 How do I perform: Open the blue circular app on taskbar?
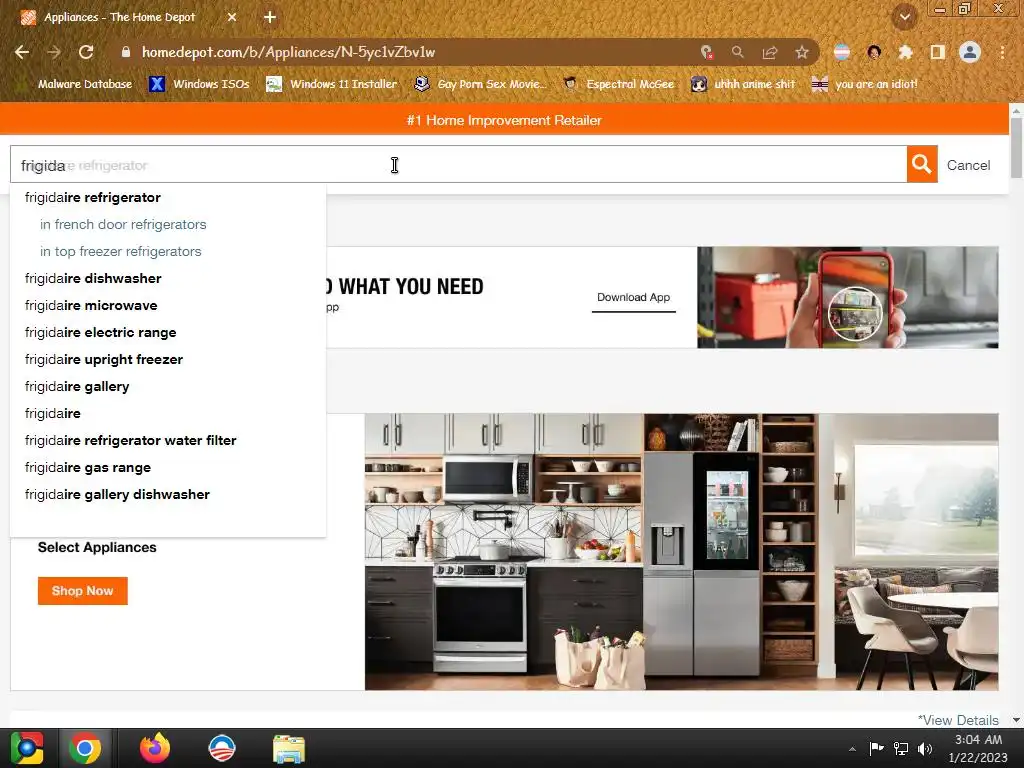click(221, 748)
